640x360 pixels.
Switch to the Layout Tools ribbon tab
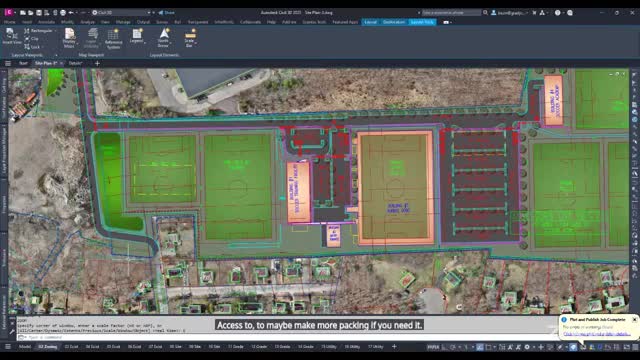pos(422,22)
